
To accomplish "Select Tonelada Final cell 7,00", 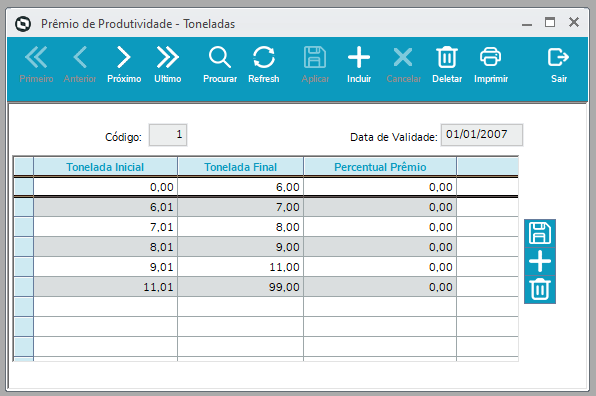I will 241,207.
